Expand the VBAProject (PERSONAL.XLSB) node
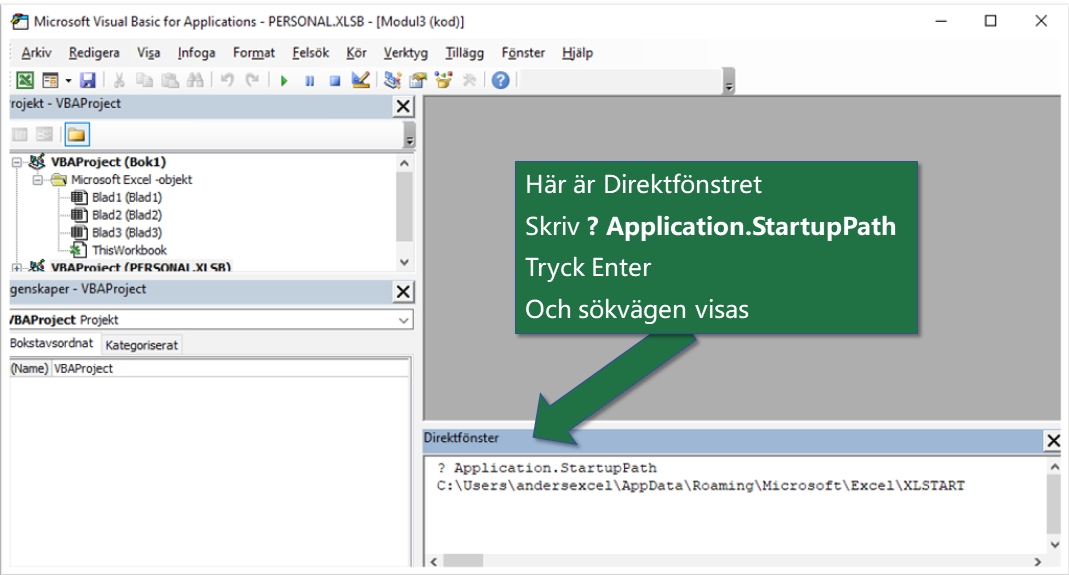The width and height of the screenshot is (1069, 575). coord(17,268)
